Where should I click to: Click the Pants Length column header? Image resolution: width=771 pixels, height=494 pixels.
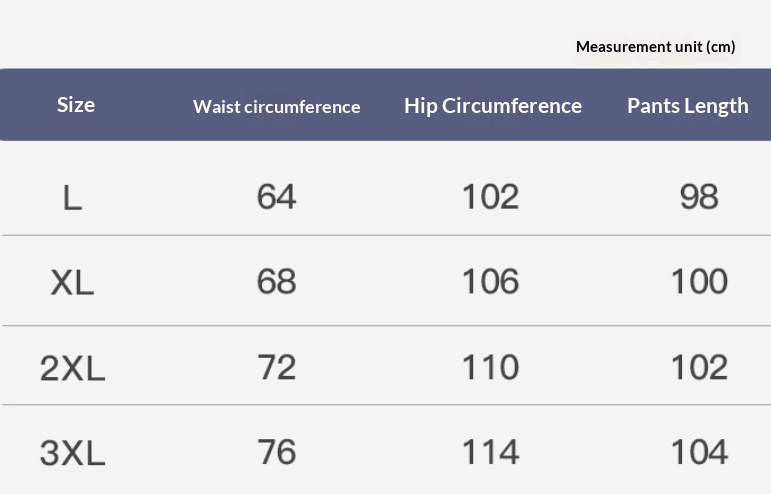click(687, 106)
